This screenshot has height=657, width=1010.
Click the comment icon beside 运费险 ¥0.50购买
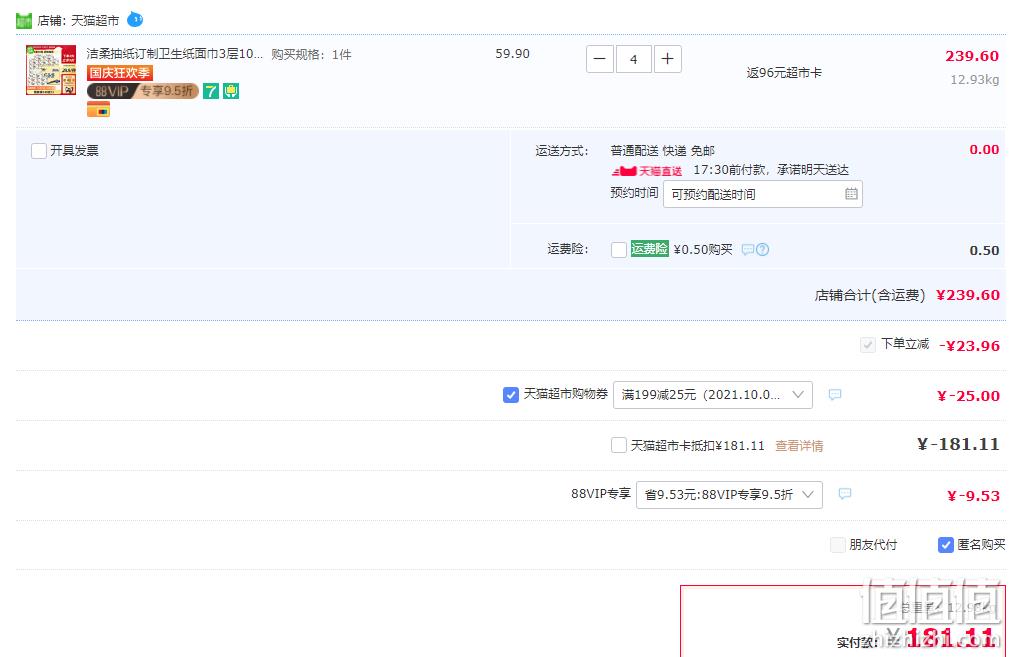click(x=747, y=249)
